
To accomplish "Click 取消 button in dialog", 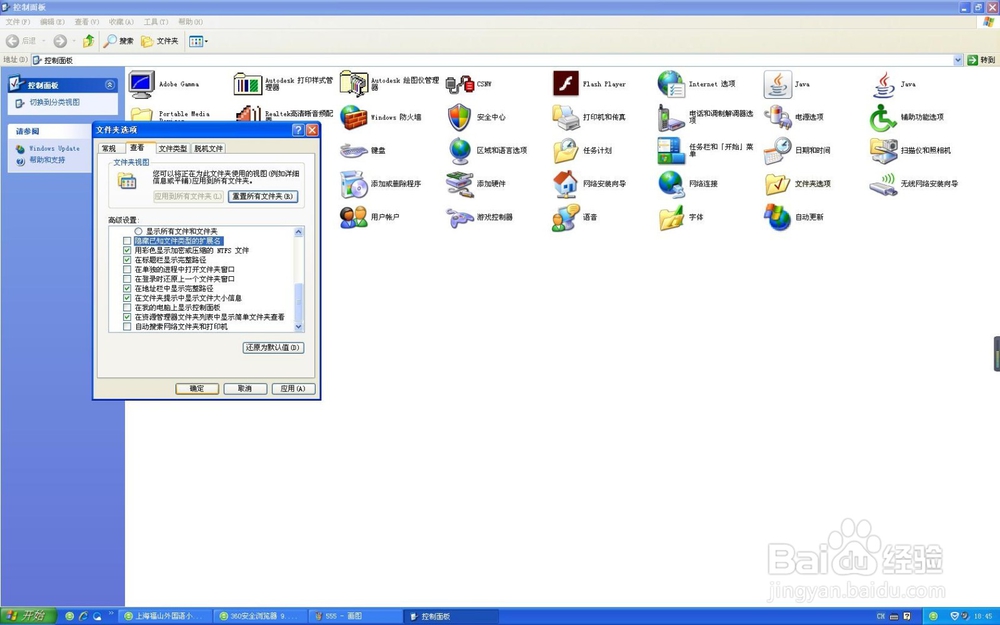I will point(245,388).
